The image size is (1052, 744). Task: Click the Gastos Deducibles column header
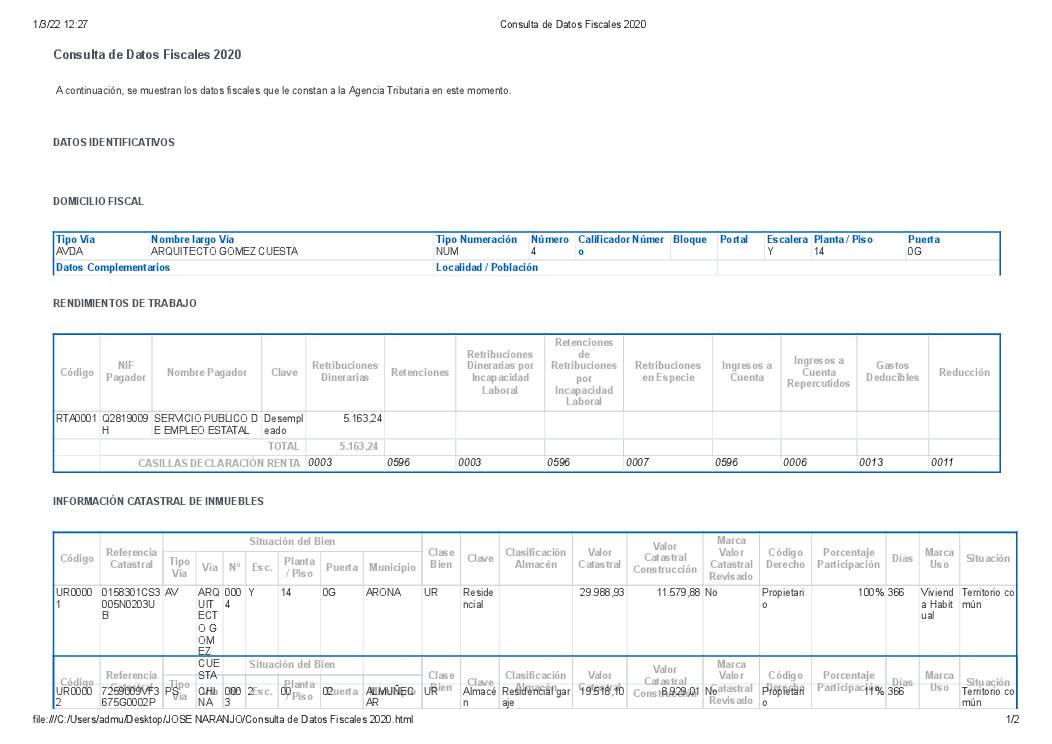pos(892,372)
